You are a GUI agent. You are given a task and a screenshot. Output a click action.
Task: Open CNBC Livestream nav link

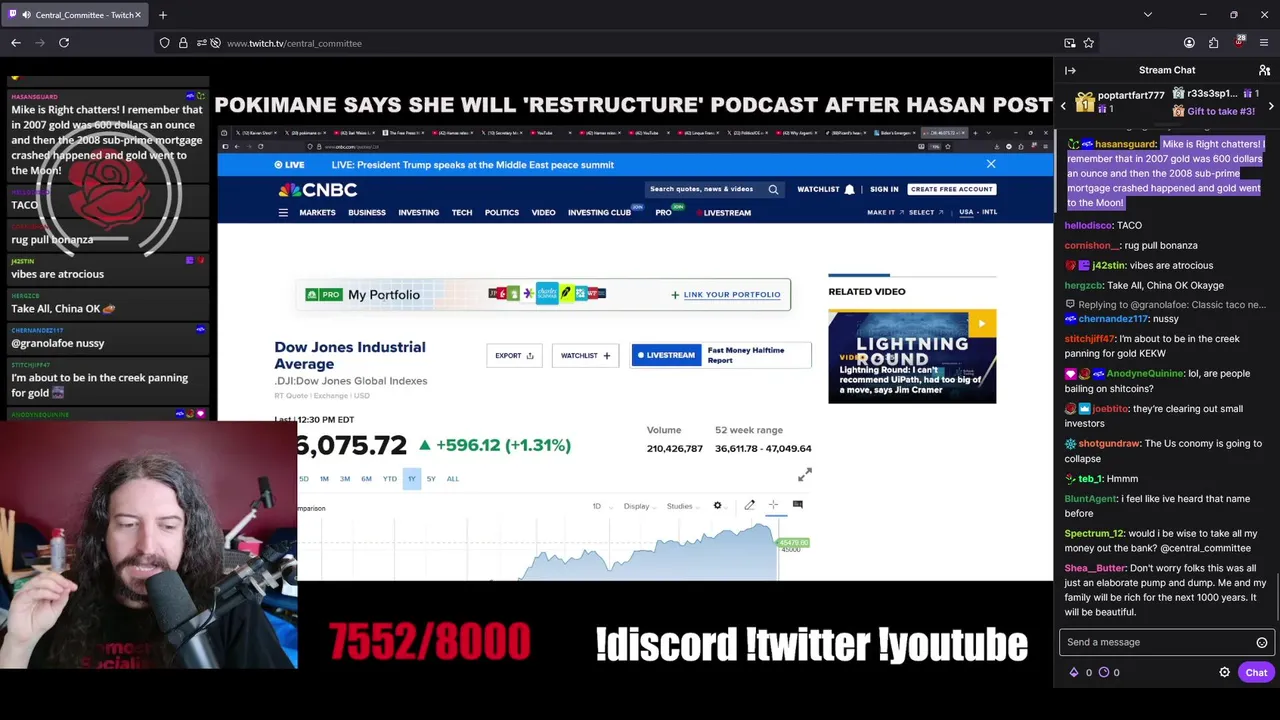[722, 213]
